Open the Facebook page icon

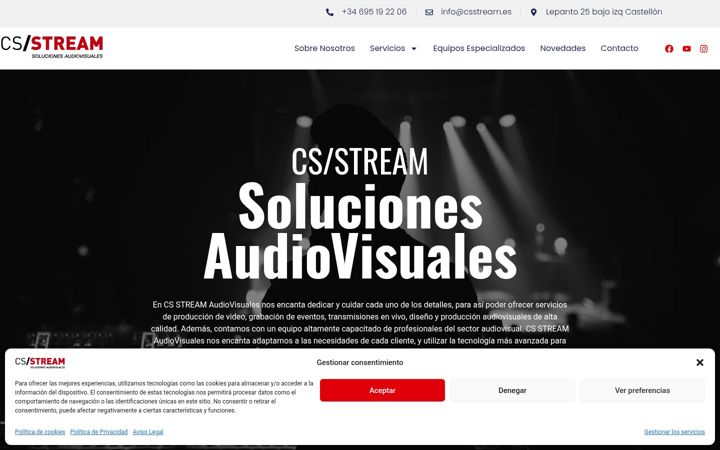click(669, 49)
